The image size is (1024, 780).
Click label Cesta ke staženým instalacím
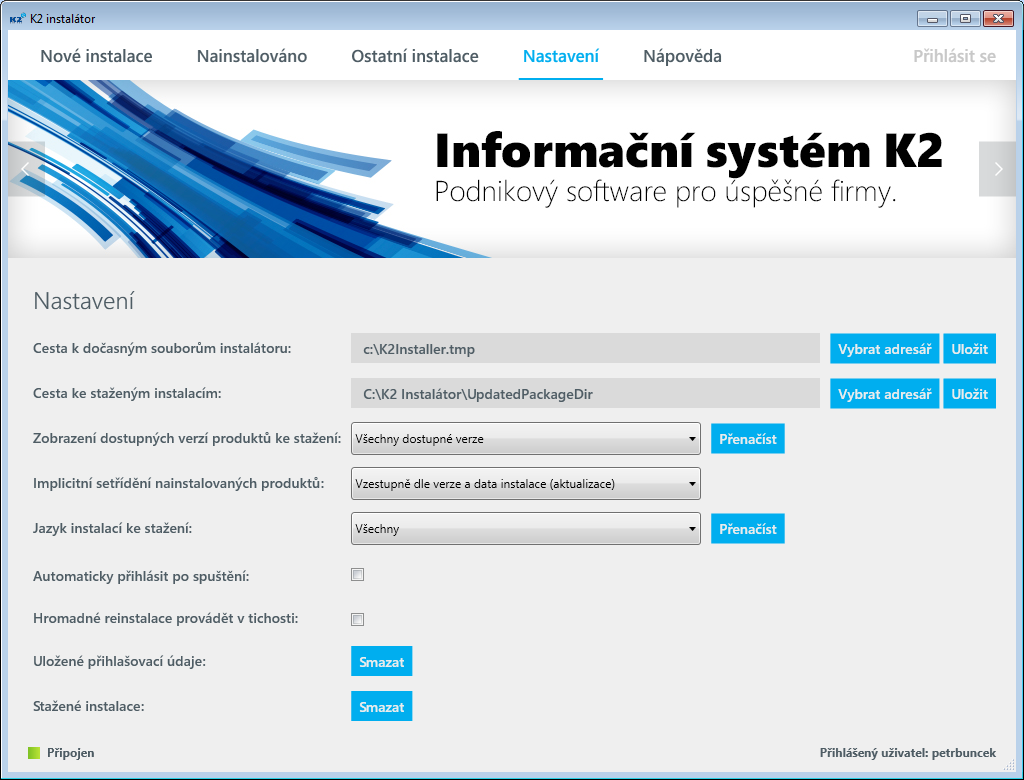point(127,393)
